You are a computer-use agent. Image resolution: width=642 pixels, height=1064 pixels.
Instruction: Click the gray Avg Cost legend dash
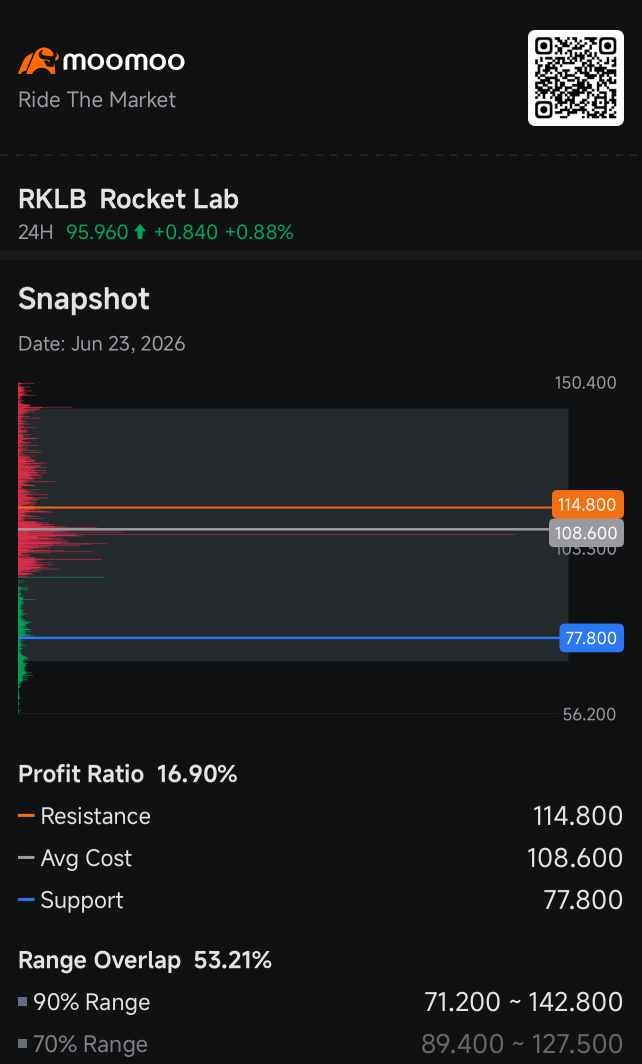[x=26, y=858]
